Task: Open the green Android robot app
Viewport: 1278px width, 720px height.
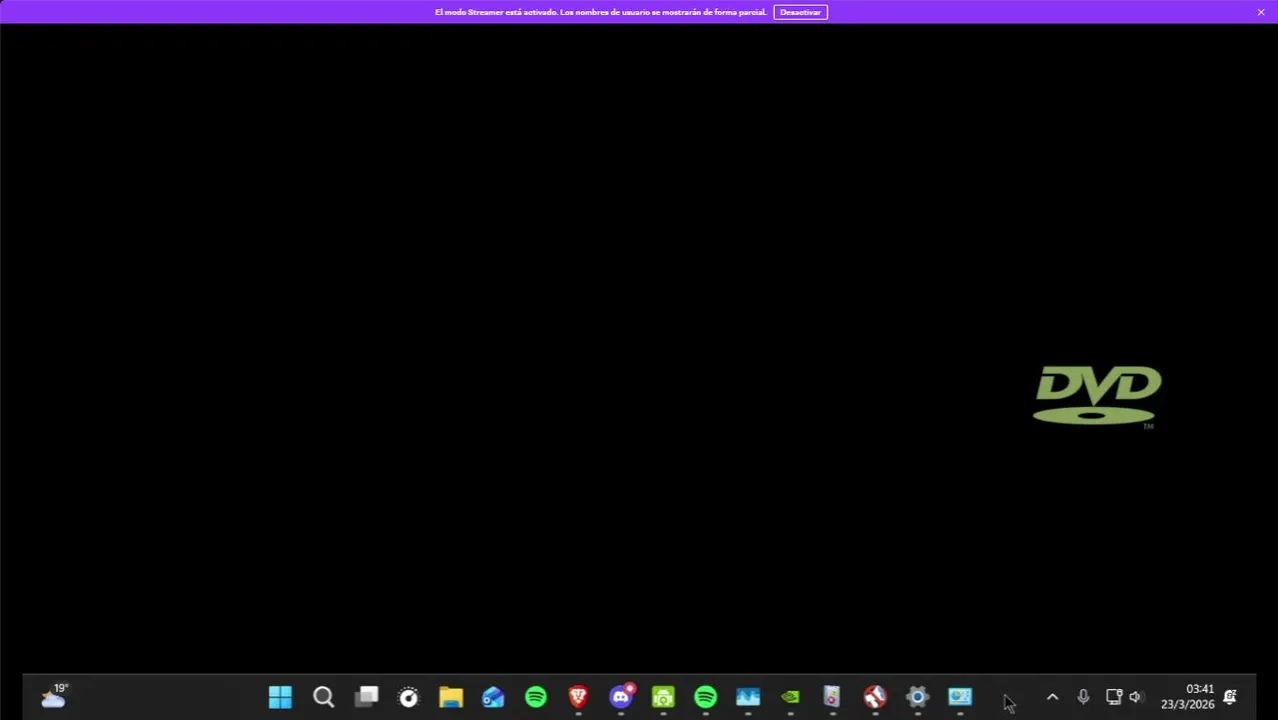Action: pos(663,697)
